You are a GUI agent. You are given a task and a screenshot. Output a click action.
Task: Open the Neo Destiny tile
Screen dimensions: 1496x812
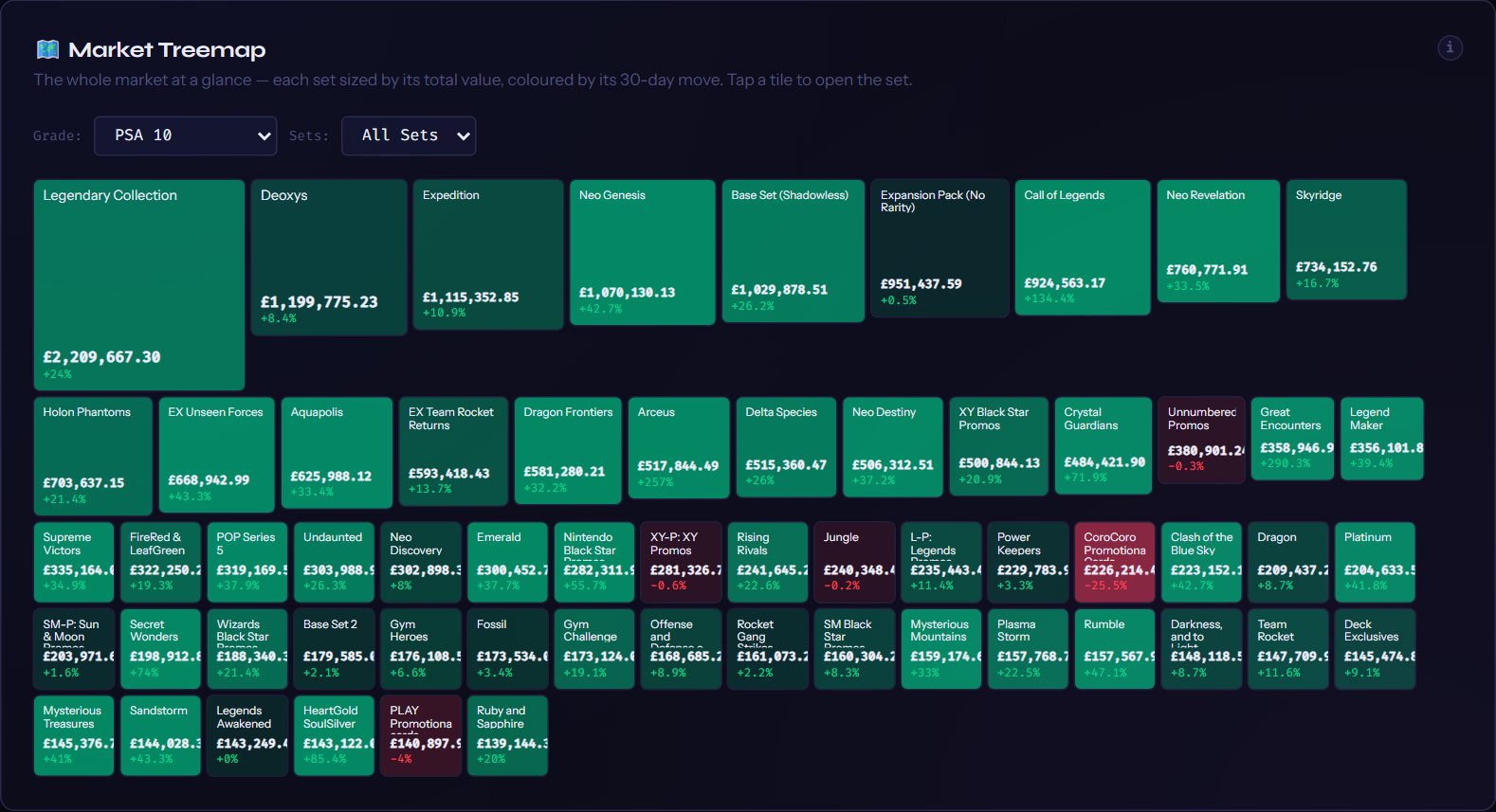coord(893,446)
